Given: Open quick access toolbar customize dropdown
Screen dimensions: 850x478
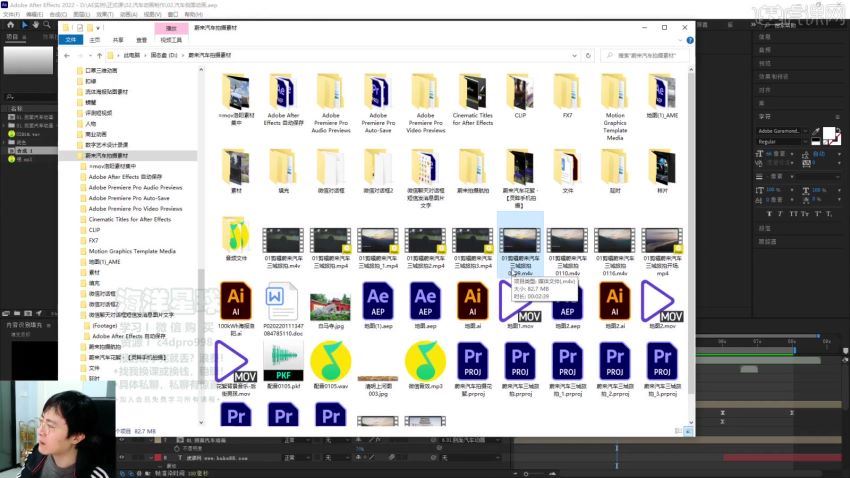Looking at the screenshot, I should point(98,28).
